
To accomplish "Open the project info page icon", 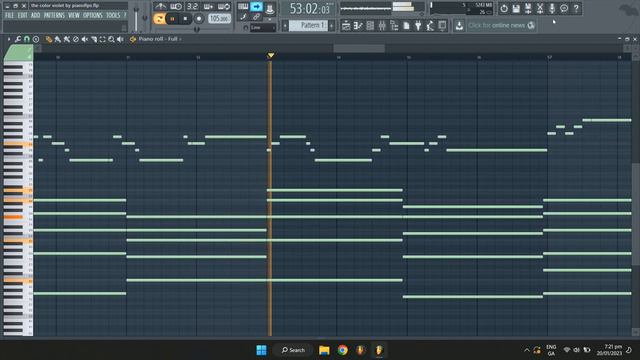I will coord(407,26).
